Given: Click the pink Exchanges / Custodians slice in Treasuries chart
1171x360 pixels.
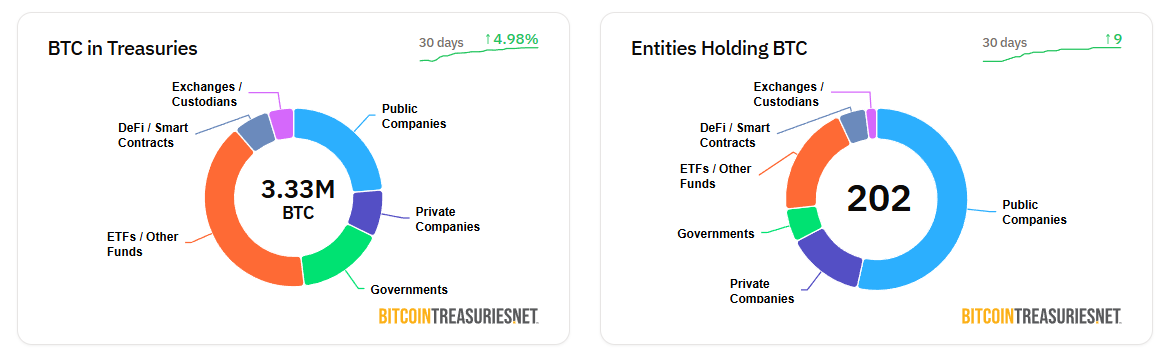Looking at the screenshot, I should coord(282,124).
